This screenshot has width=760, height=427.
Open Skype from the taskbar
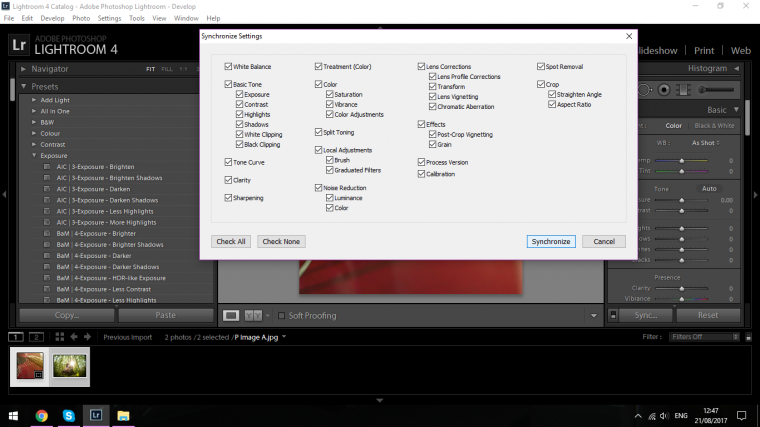pos(69,415)
